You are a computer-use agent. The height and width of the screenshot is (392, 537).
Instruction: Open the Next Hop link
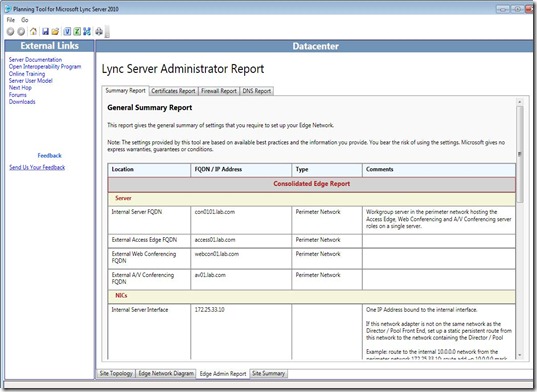click(x=20, y=88)
